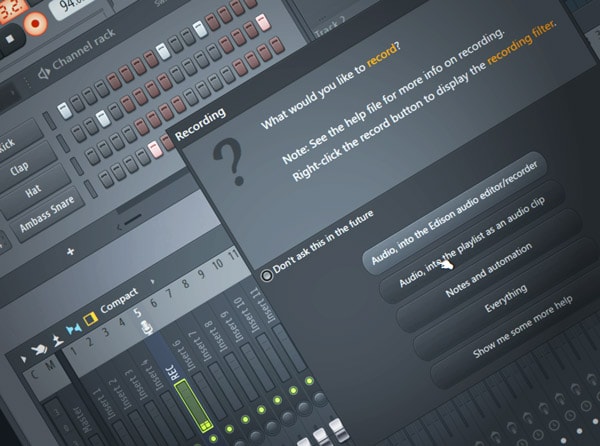This screenshot has height=446, width=600.
Task: Choose Notes and automation recording option
Action: 489,270
